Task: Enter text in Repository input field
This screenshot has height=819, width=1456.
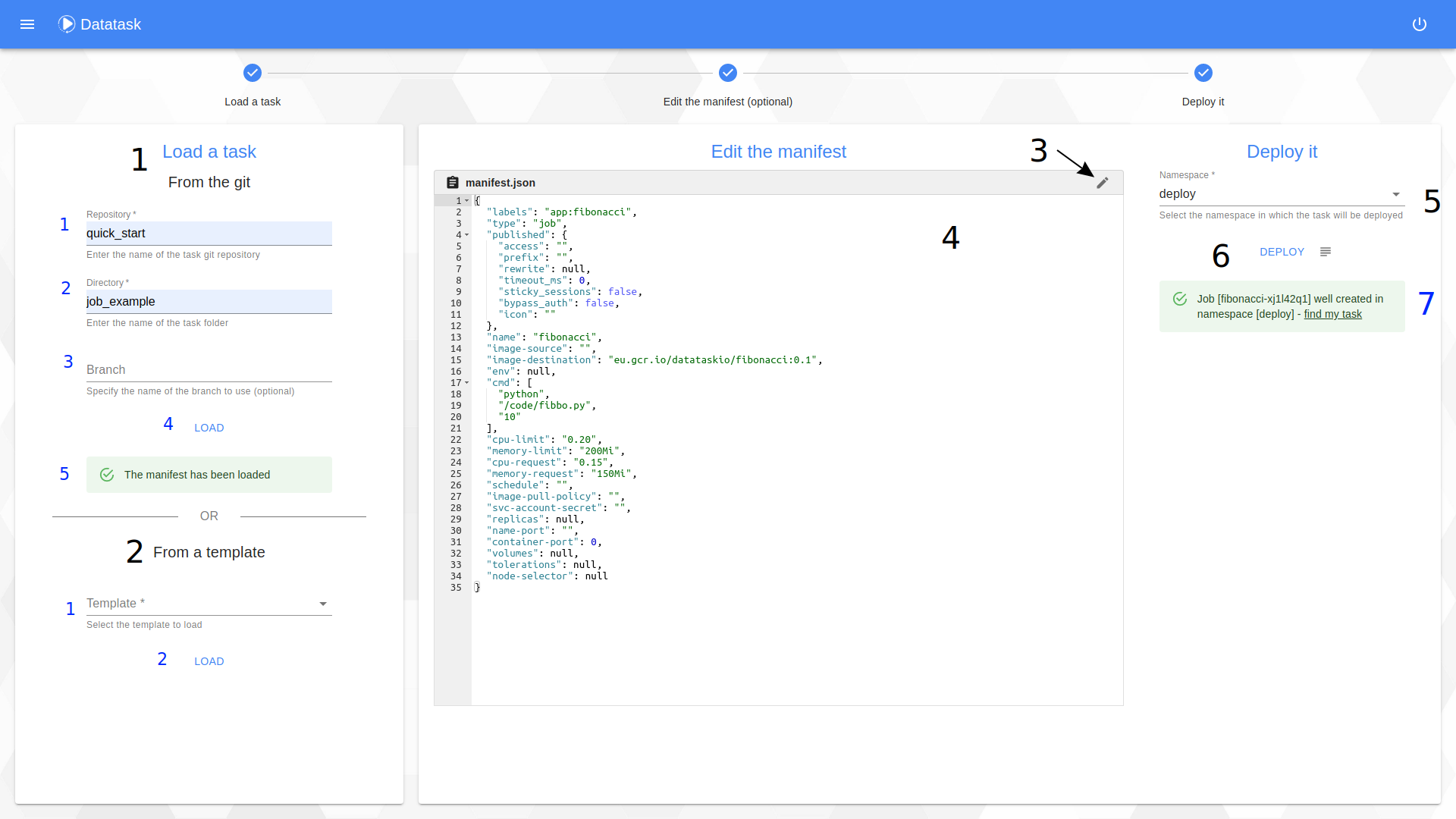Action: click(x=208, y=232)
